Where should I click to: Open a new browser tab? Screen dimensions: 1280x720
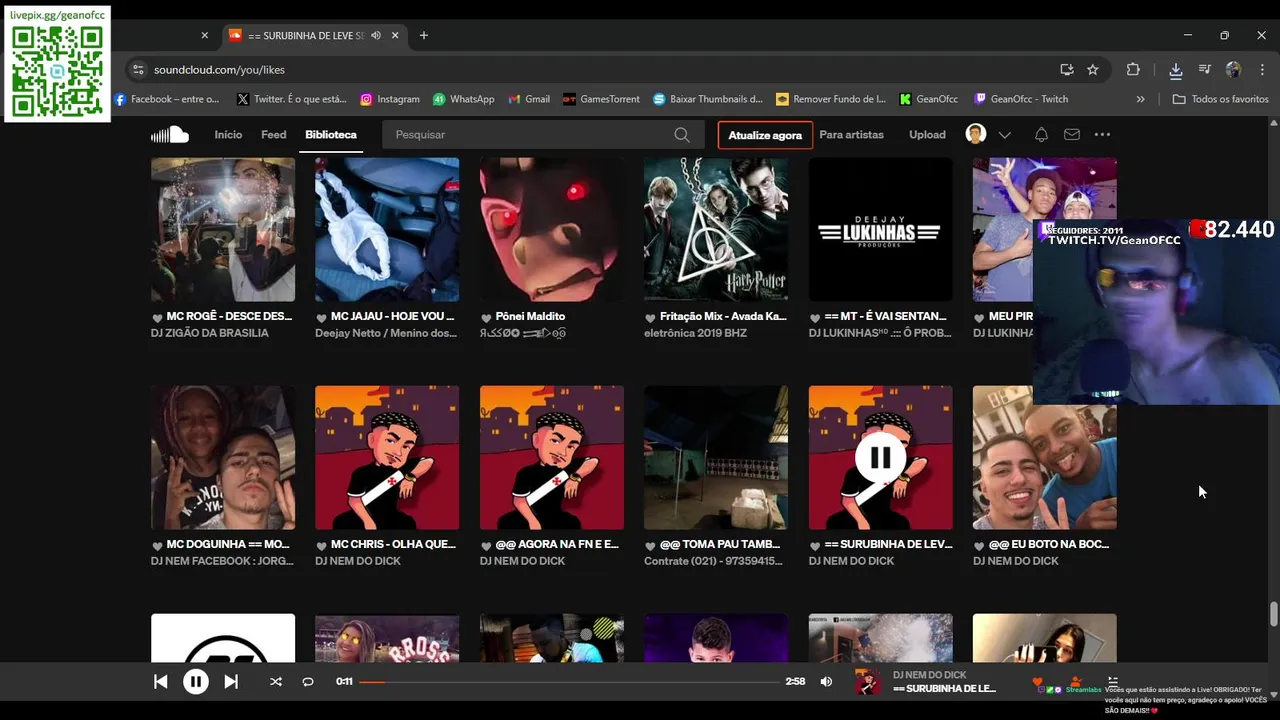tap(424, 35)
